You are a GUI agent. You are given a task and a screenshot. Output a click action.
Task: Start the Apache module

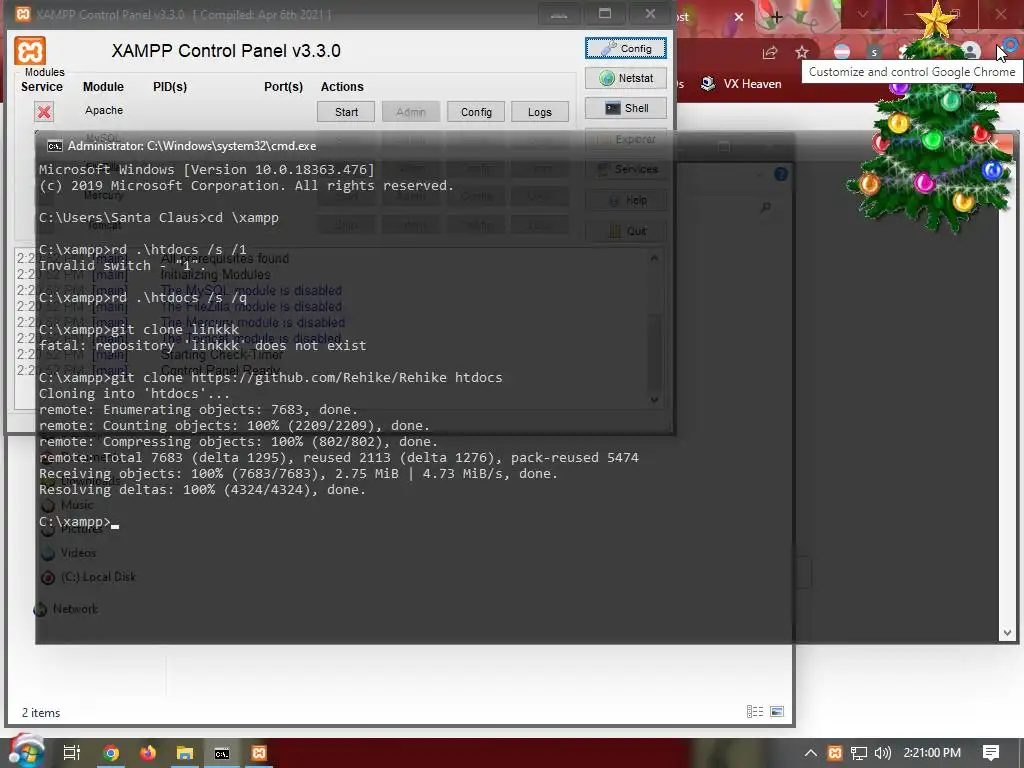(346, 112)
